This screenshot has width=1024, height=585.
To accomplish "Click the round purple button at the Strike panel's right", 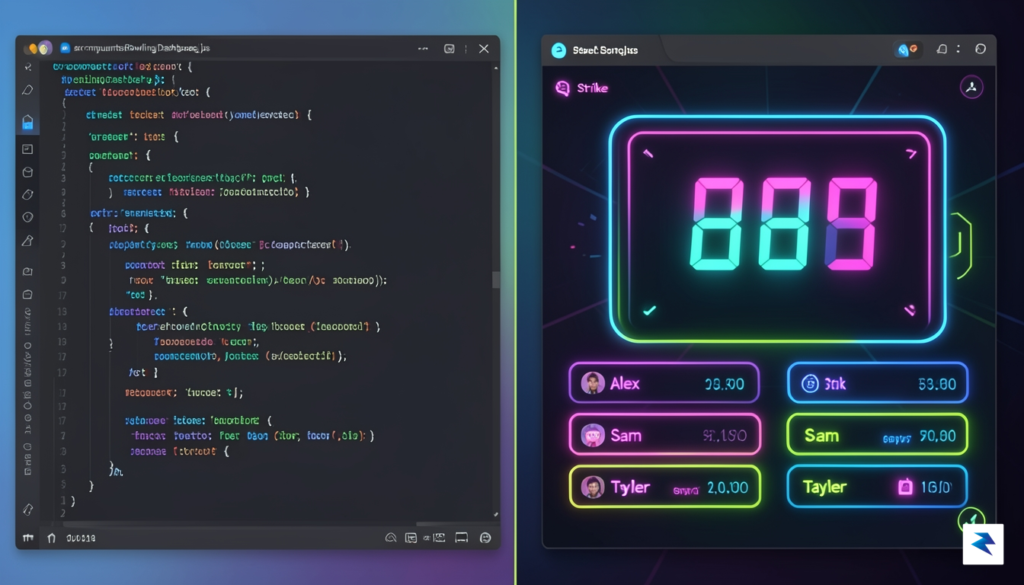I will pyautogui.click(x=972, y=87).
